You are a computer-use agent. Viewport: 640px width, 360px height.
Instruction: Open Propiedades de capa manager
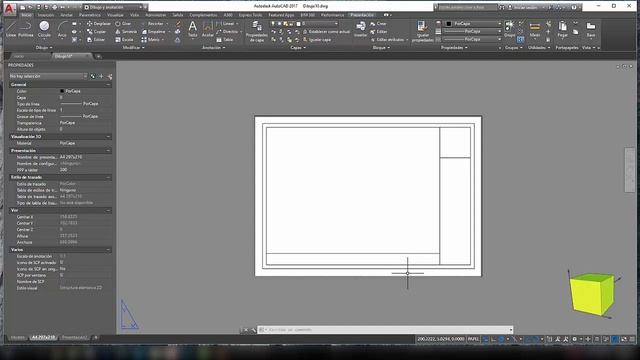pyautogui.click(x=257, y=31)
